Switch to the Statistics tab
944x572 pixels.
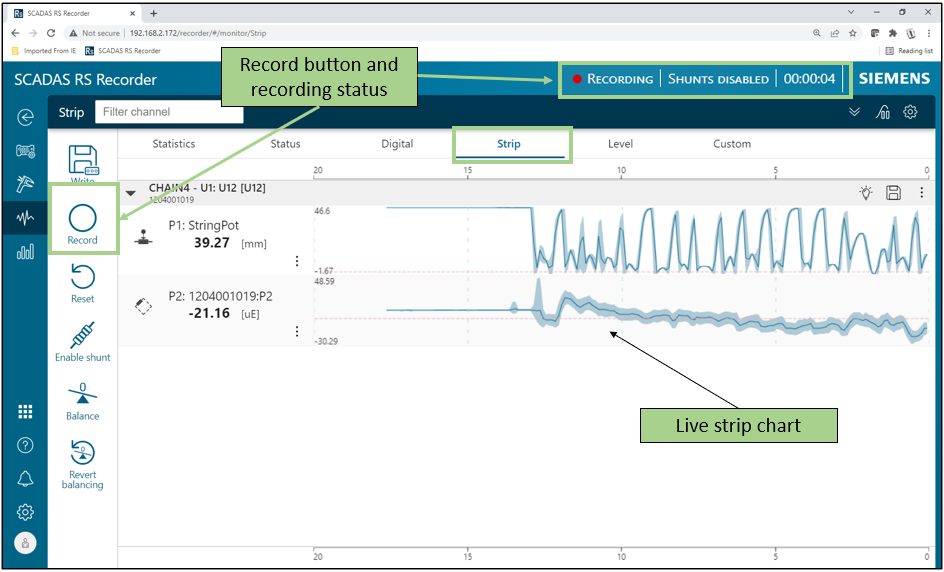click(174, 144)
